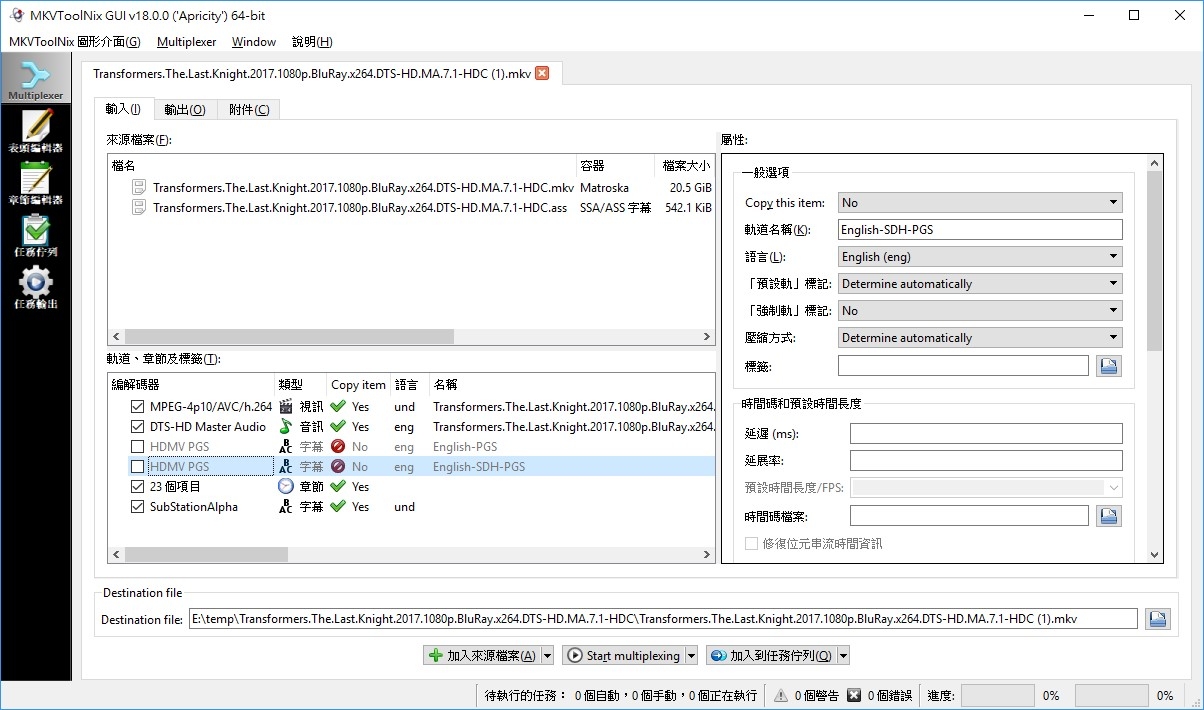Screen dimensions: 1204x710
Task: Open the forced track flag dropdown
Action: (980, 311)
